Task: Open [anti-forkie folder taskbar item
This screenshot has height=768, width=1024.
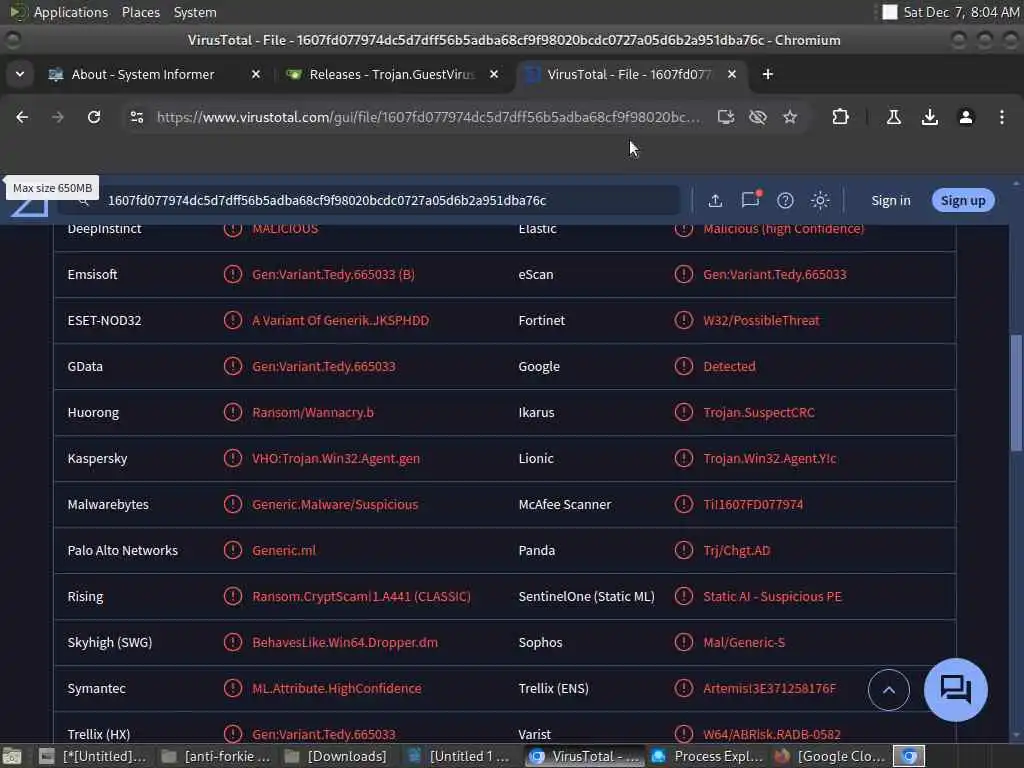Action: (x=216, y=756)
